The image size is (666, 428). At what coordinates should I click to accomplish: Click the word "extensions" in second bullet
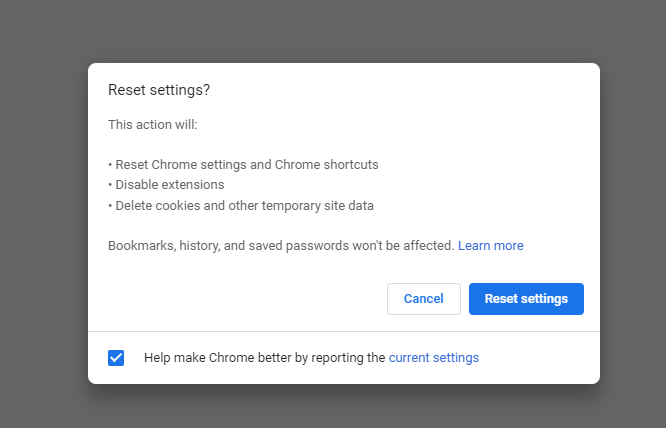(x=193, y=185)
